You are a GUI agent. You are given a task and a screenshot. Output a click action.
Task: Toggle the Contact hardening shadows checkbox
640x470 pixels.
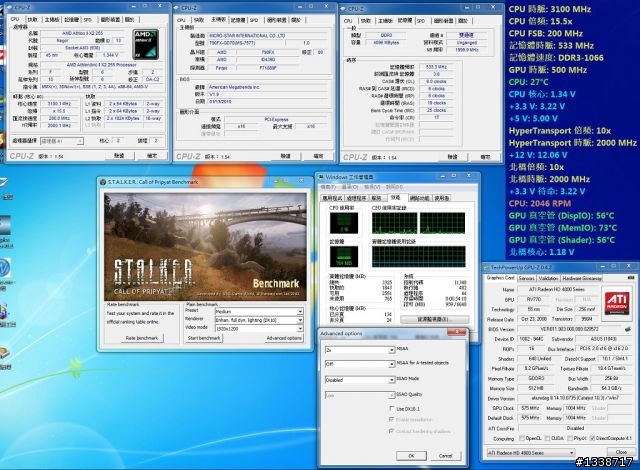pyautogui.click(x=392, y=431)
